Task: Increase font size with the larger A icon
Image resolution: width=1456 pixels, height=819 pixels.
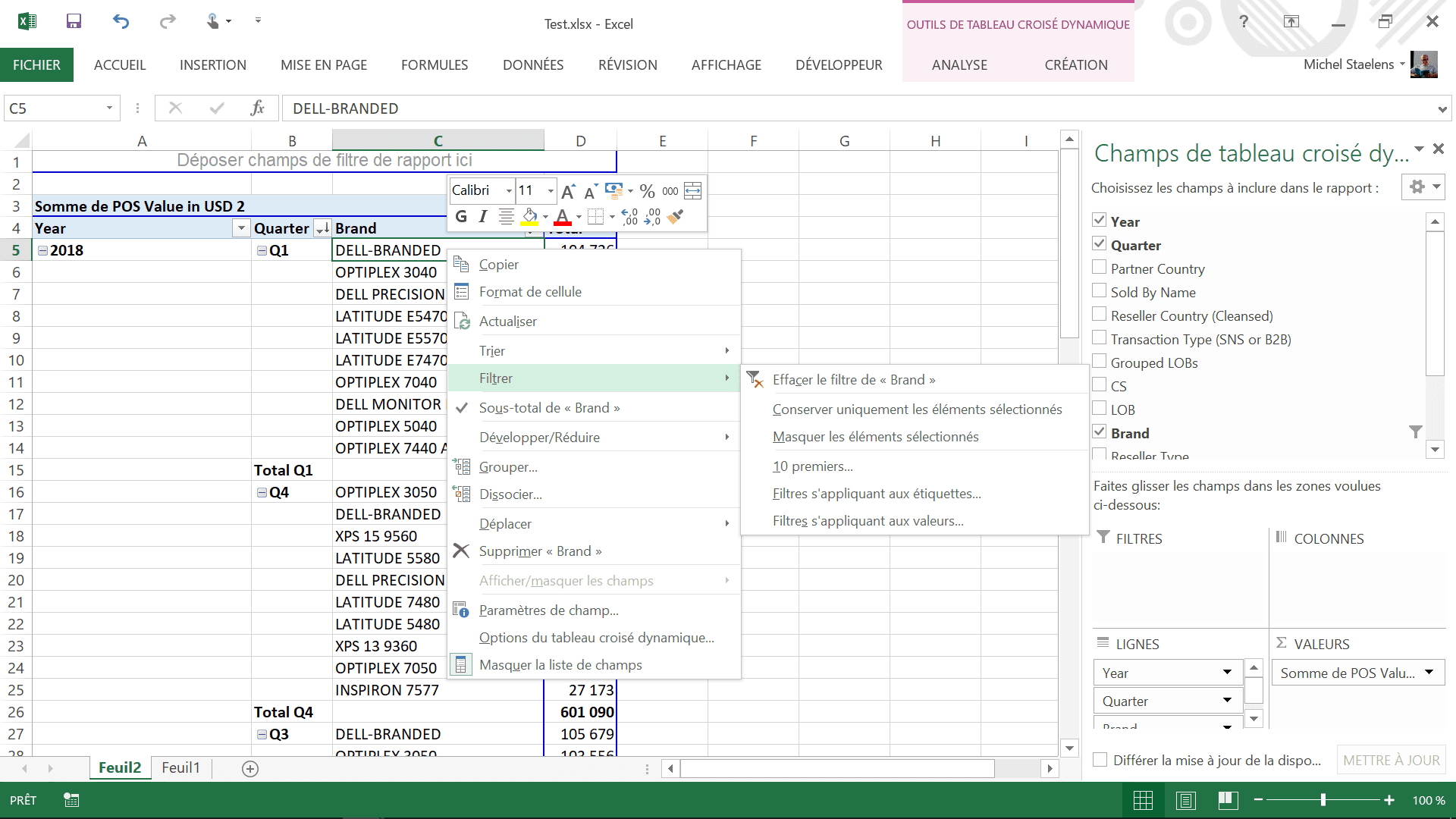Action: click(x=568, y=191)
